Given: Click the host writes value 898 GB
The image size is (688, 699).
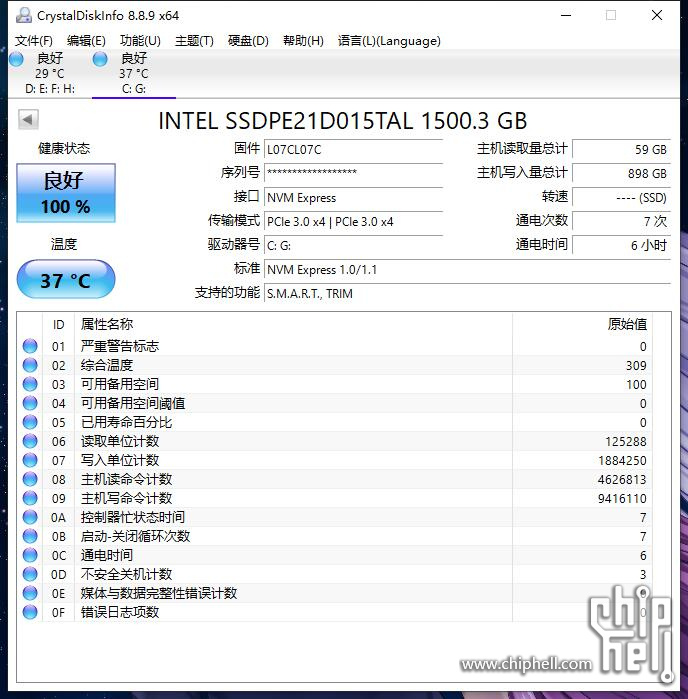Looking at the screenshot, I should point(622,173).
